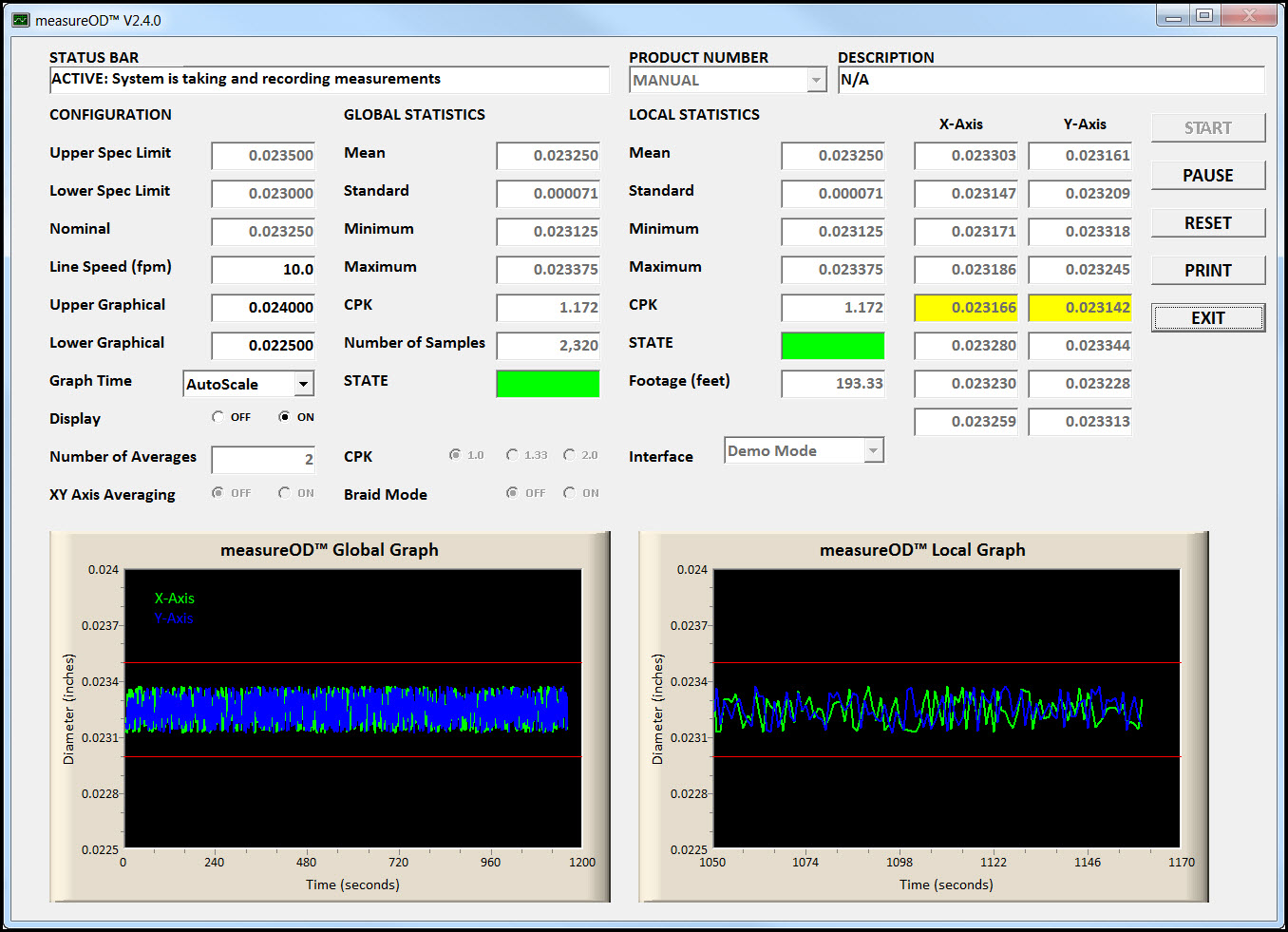1288x932 pixels.
Task: Select Number of Samples value 2,320
Action: point(548,346)
